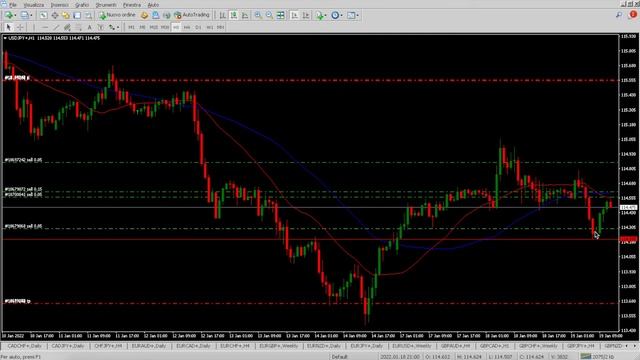Open the Strategy Tester icon
640x360 pixels.
click(89, 16)
